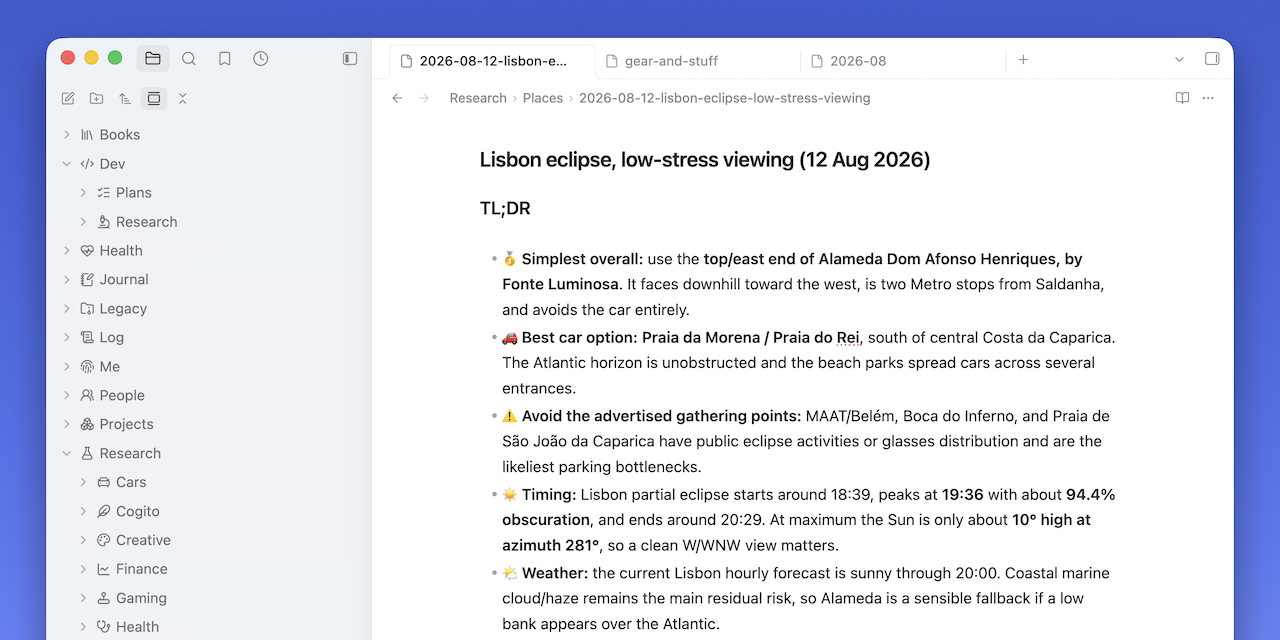Create a new folder icon
The height and width of the screenshot is (640, 1280).
click(x=96, y=98)
